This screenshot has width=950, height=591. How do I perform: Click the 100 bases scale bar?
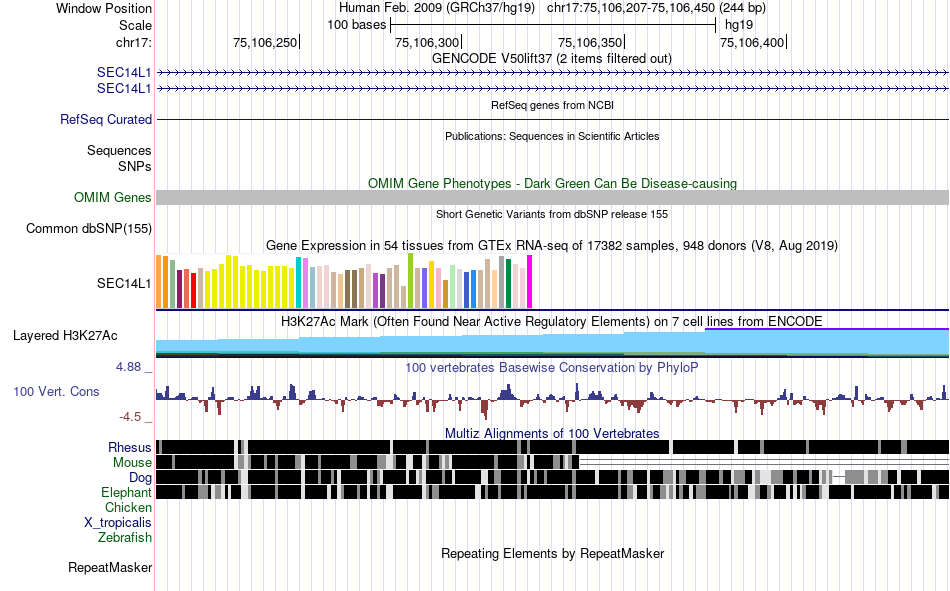coord(553,25)
